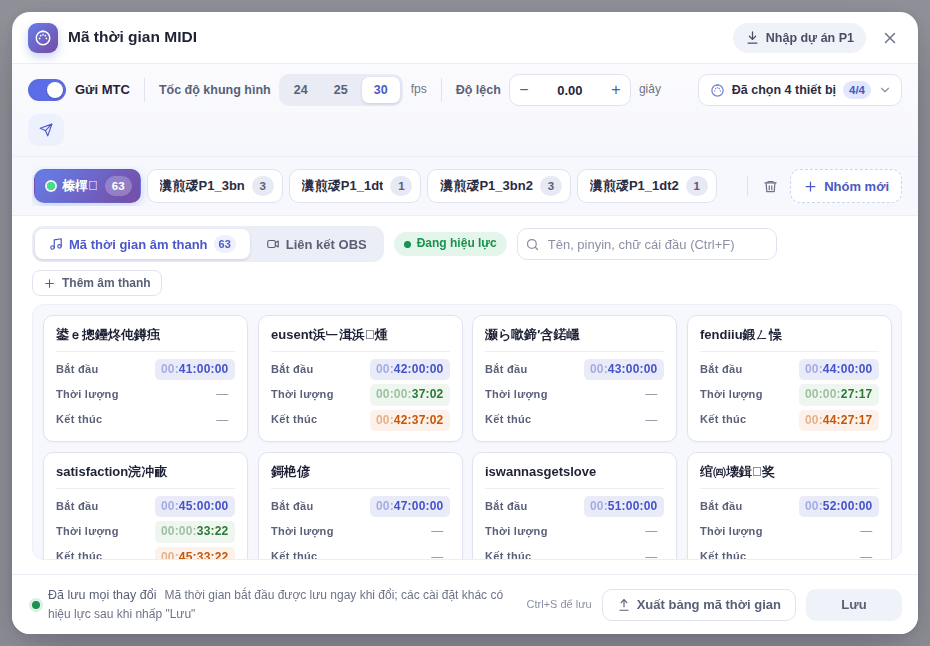Focus the Tên, pinyin search field
The width and height of the screenshot is (930, 646).
pyautogui.click(x=646, y=244)
